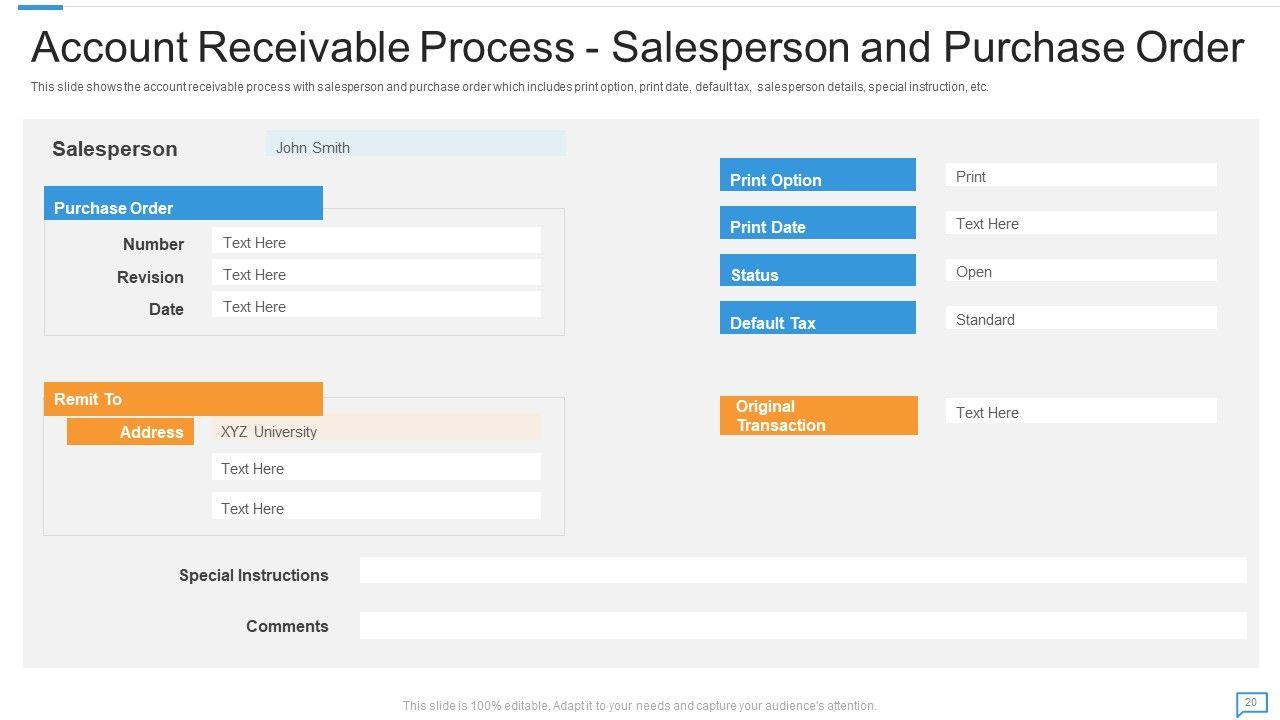The height and width of the screenshot is (720, 1280).
Task: Click the last address line field
Action: [376, 506]
